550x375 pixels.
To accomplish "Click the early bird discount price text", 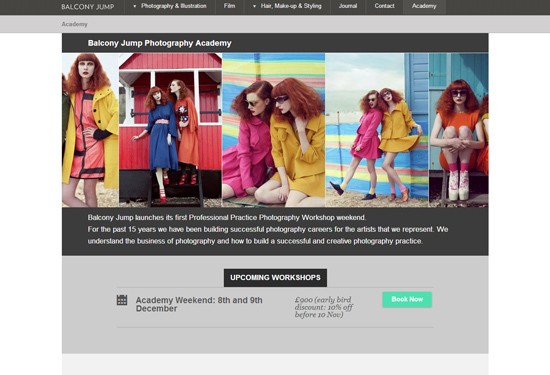I will click(324, 307).
